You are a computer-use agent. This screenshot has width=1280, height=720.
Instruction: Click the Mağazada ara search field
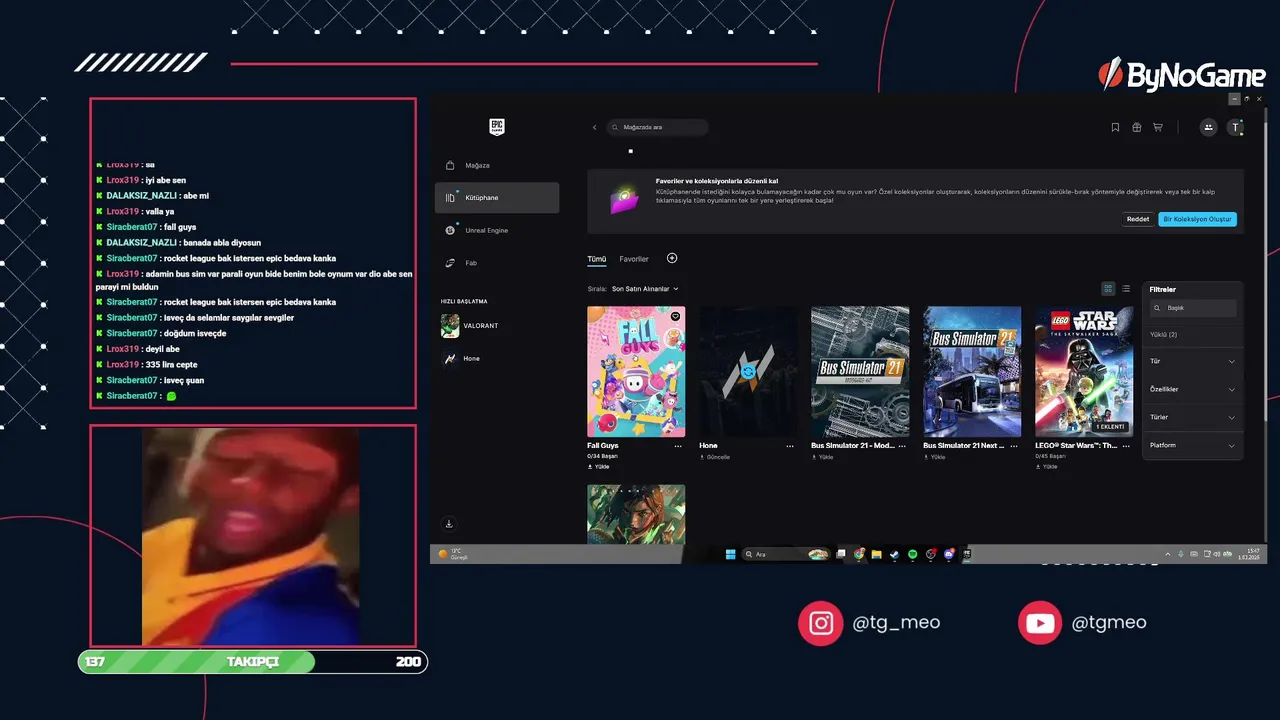coord(658,127)
